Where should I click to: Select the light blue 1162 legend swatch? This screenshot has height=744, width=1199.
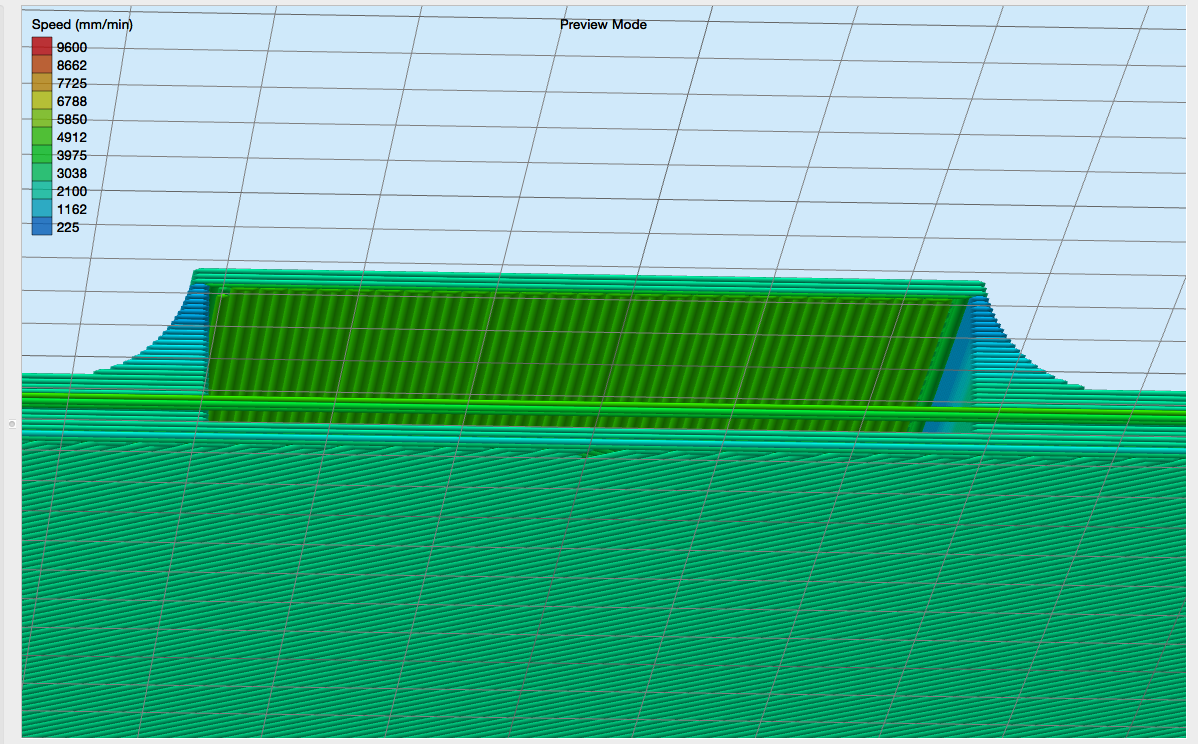41,209
